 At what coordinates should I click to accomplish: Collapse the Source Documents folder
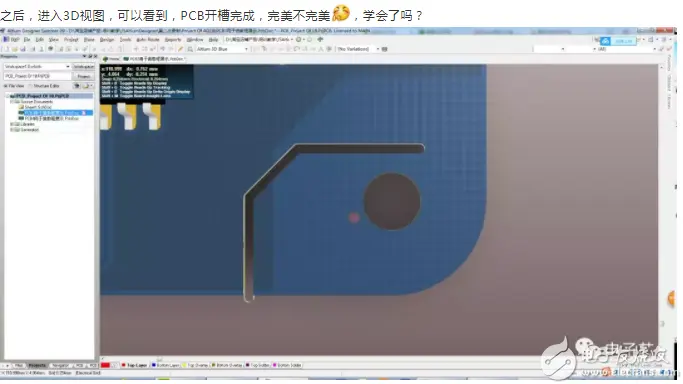pos(12,101)
